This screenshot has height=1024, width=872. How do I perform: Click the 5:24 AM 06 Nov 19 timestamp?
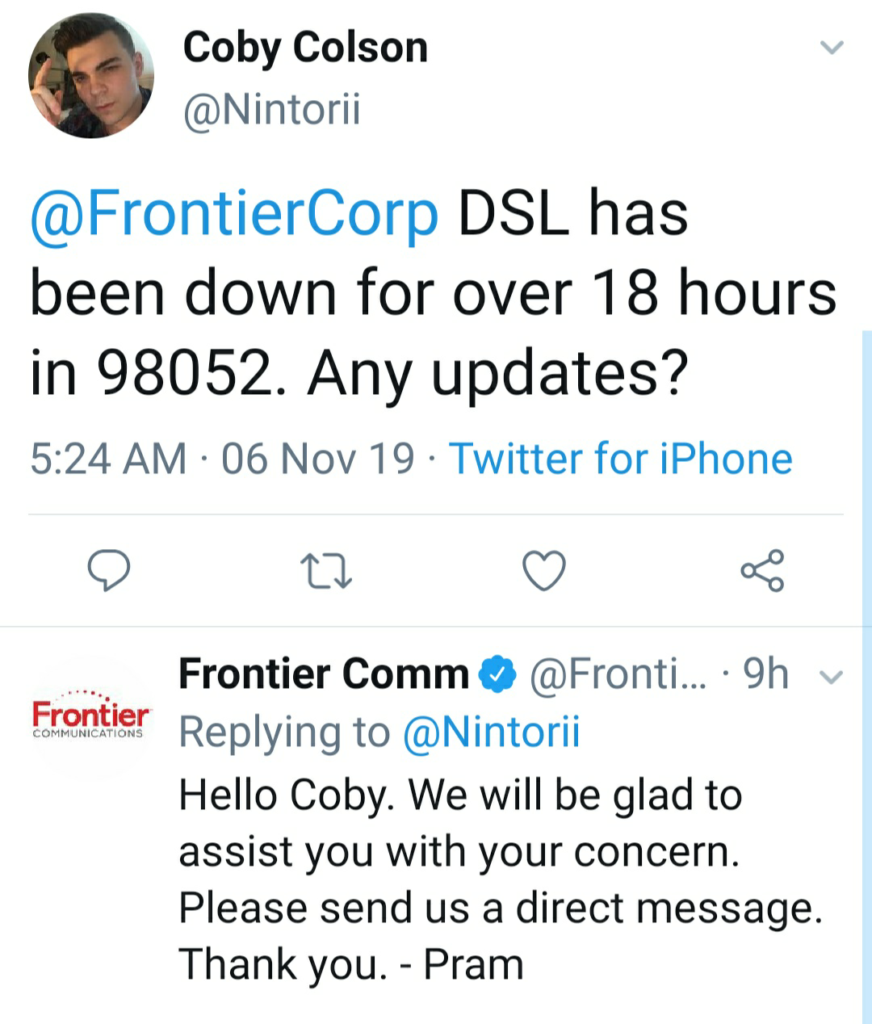222,459
